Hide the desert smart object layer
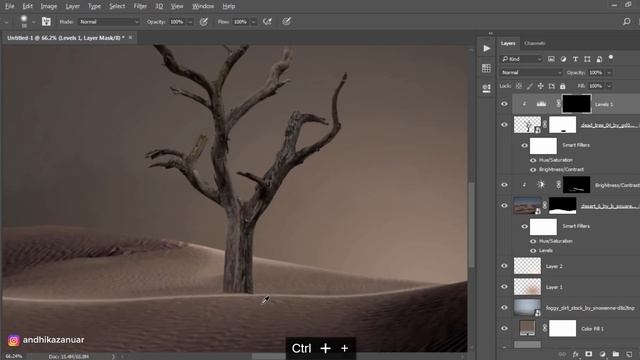Screen dimensions: 640x360 click(x=504, y=206)
